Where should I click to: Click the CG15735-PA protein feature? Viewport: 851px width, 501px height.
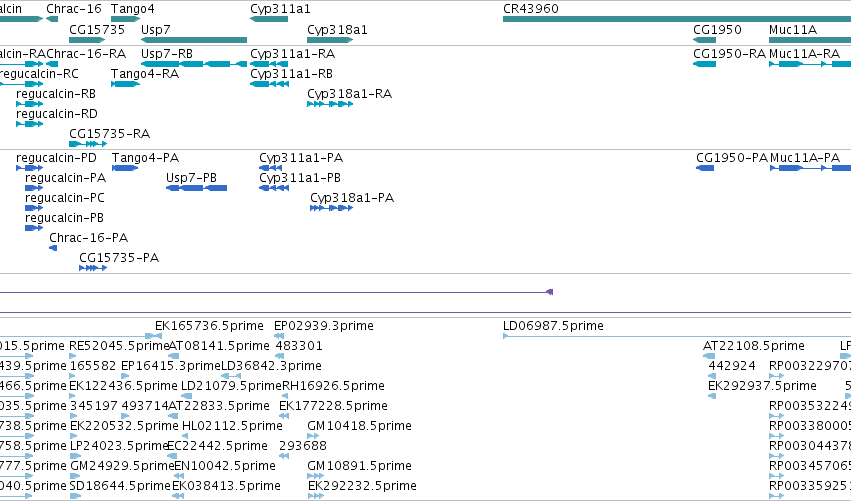point(93,268)
